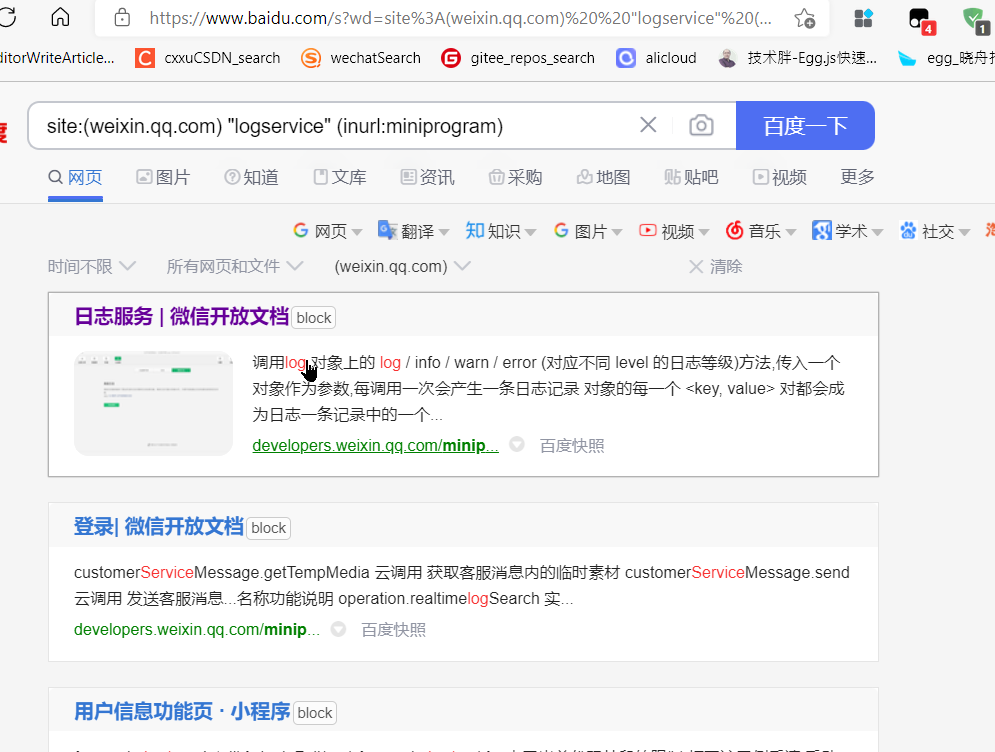Click the green shield icon showing 1
Image resolution: width=995 pixels, height=752 pixels.
tap(973, 18)
